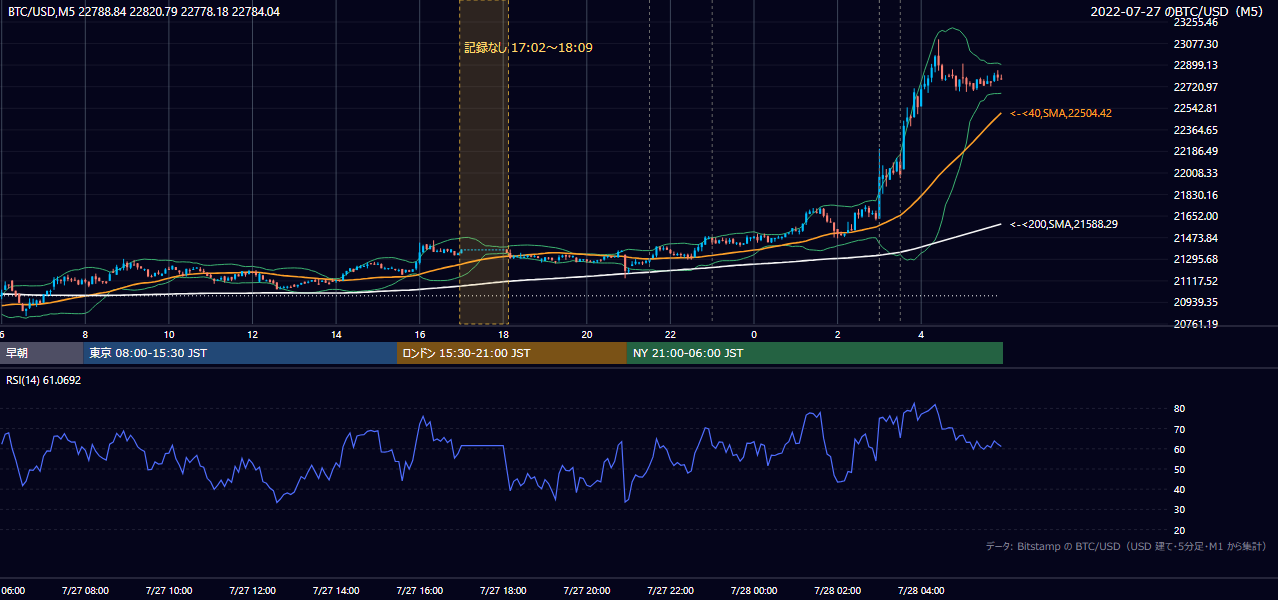
Task: Click the 東京 08:00-15:30 JST session bar
Action: click(240, 353)
